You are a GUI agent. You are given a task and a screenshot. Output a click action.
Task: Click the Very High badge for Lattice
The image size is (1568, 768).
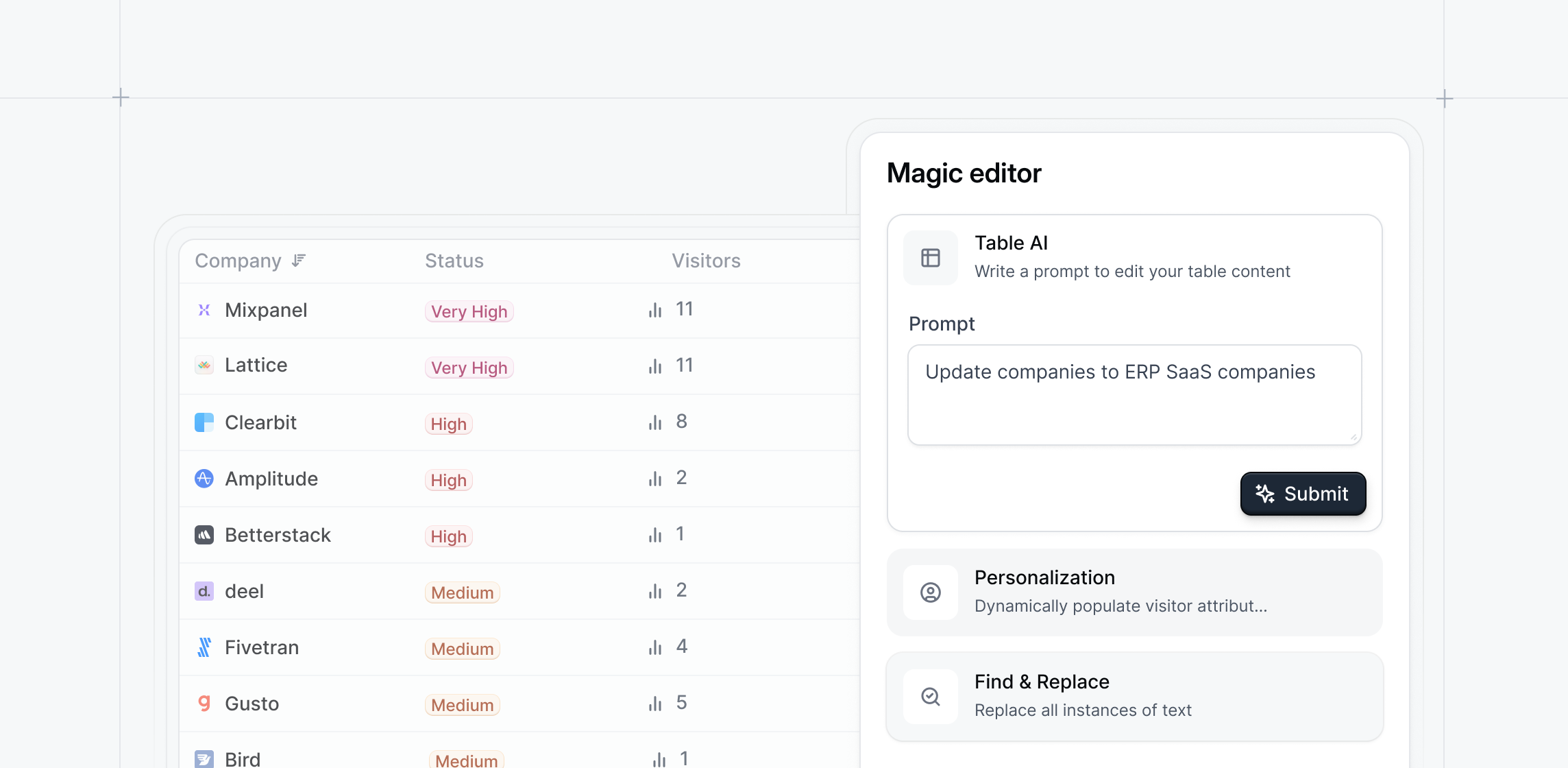(x=469, y=368)
